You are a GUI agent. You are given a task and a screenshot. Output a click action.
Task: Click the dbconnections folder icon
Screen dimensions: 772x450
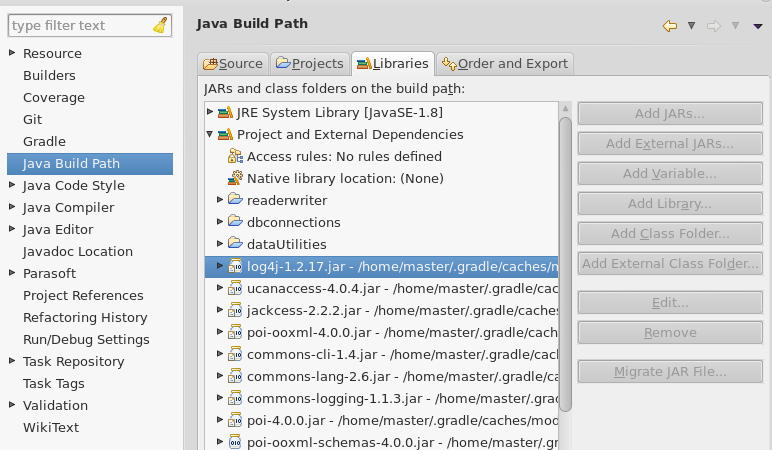(x=235, y=221)
